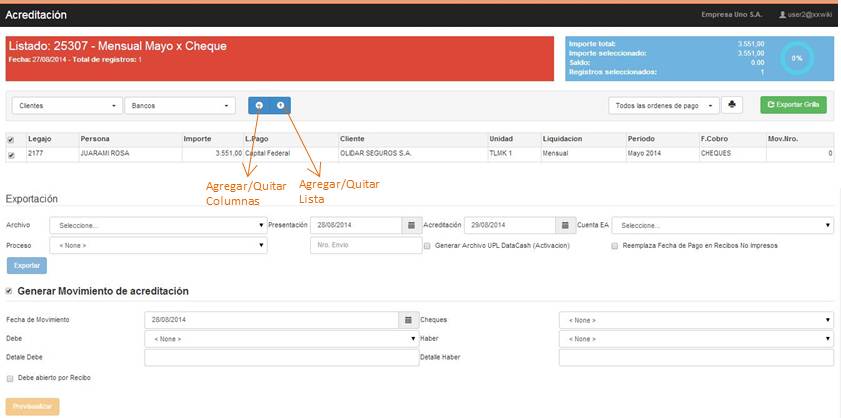Enable Generar Archivo UPL DataCash checkbox
Viewport: 841px width, 418px height.
point(427,245)
